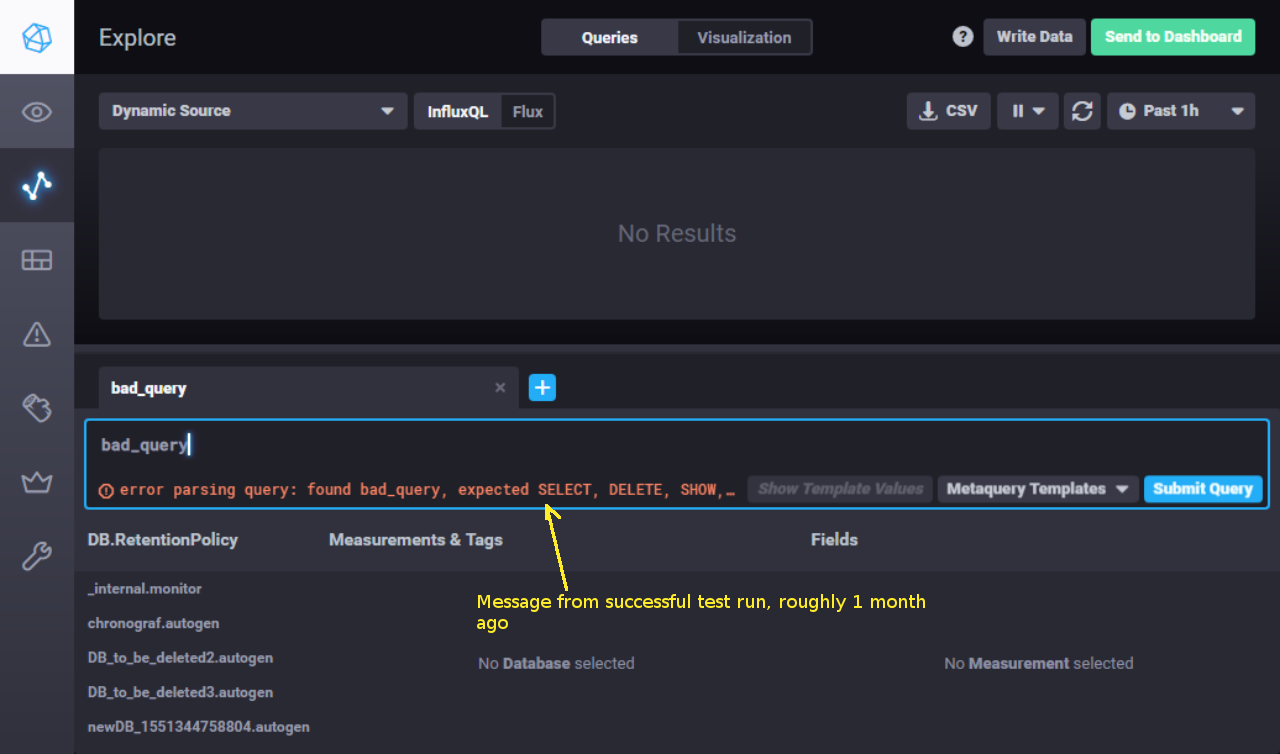Expand the Metaquery Templates dropdown
This screenshot has height=754, width=1280.
click(x=1037, y=489)
